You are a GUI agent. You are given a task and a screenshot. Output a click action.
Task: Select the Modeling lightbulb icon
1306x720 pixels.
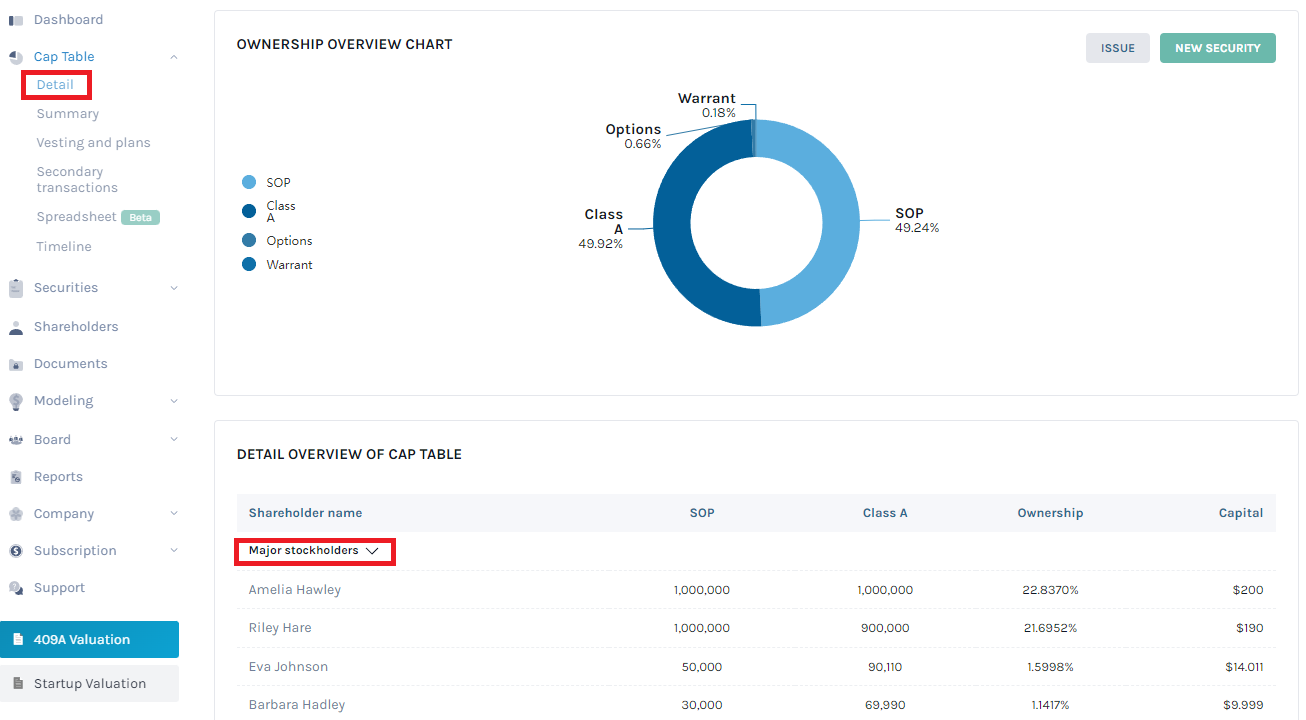coord(15,400)
